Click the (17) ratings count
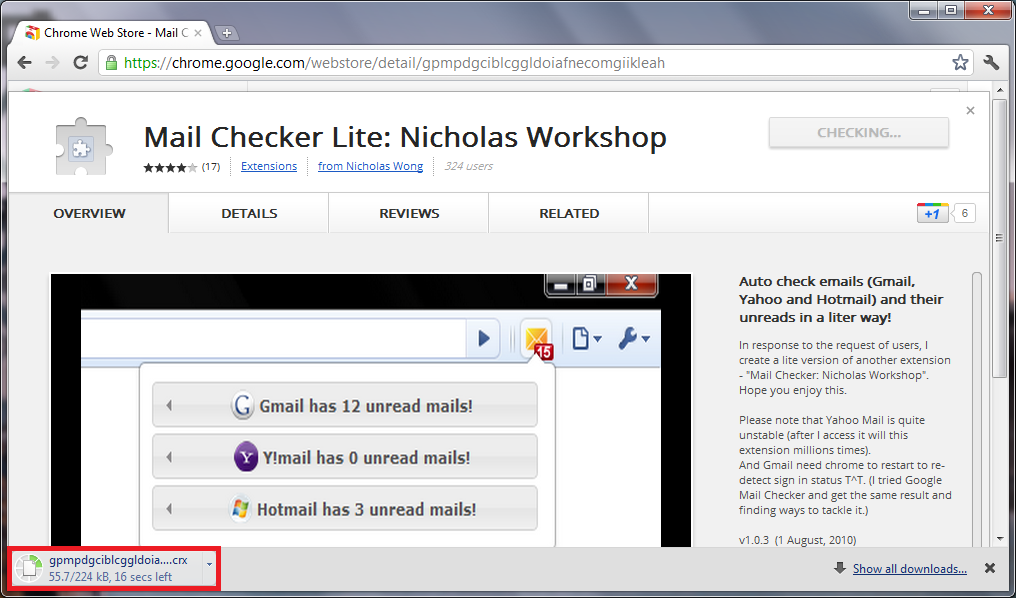 pos(211,167)
